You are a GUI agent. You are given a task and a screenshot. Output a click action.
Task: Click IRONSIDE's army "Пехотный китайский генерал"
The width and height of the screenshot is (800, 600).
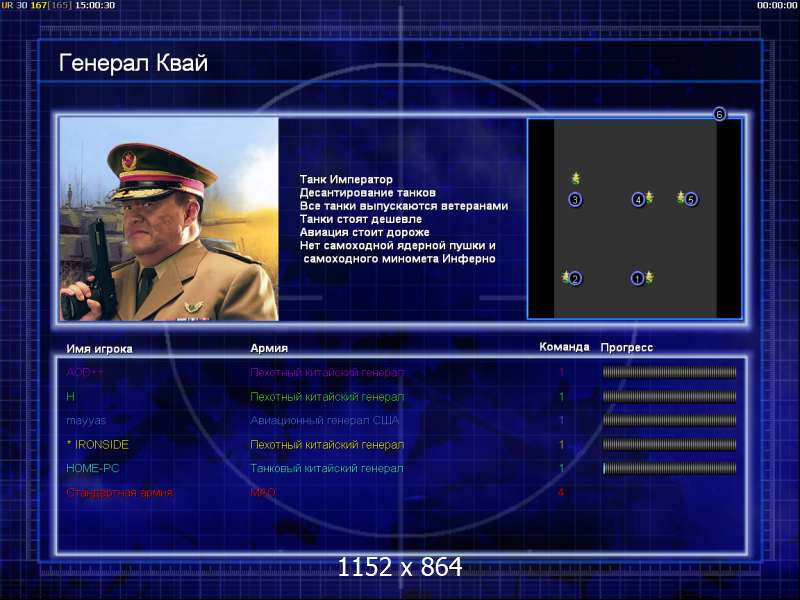[x=327, y=445]
